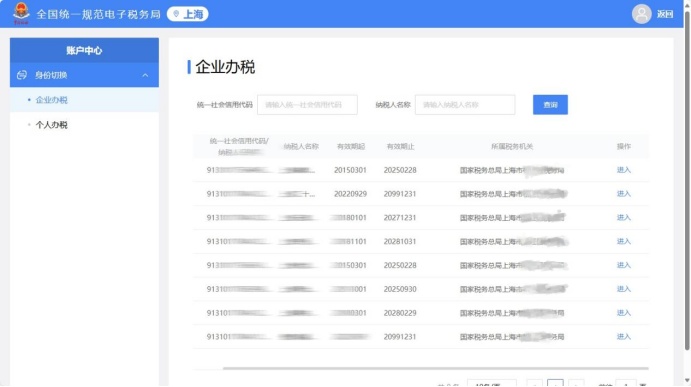Click 进入 for row ending 20250930
The height and width of the screenshot is (387, 691).
point(624,289)
